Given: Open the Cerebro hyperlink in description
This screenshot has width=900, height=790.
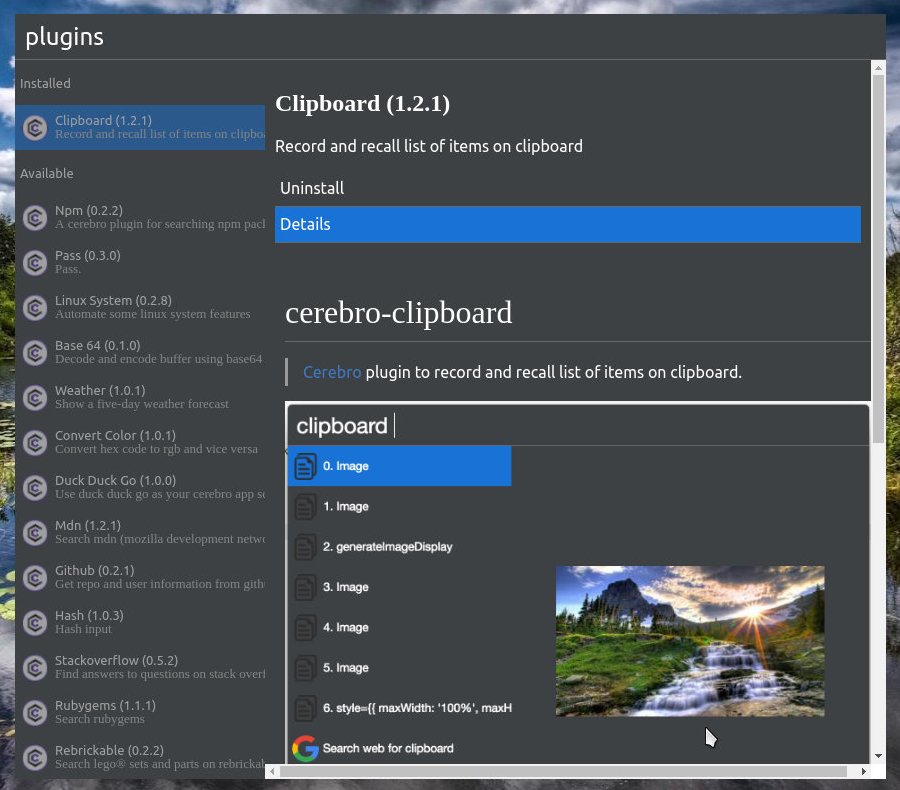Looking at the screenshot, I should (332, 372).
